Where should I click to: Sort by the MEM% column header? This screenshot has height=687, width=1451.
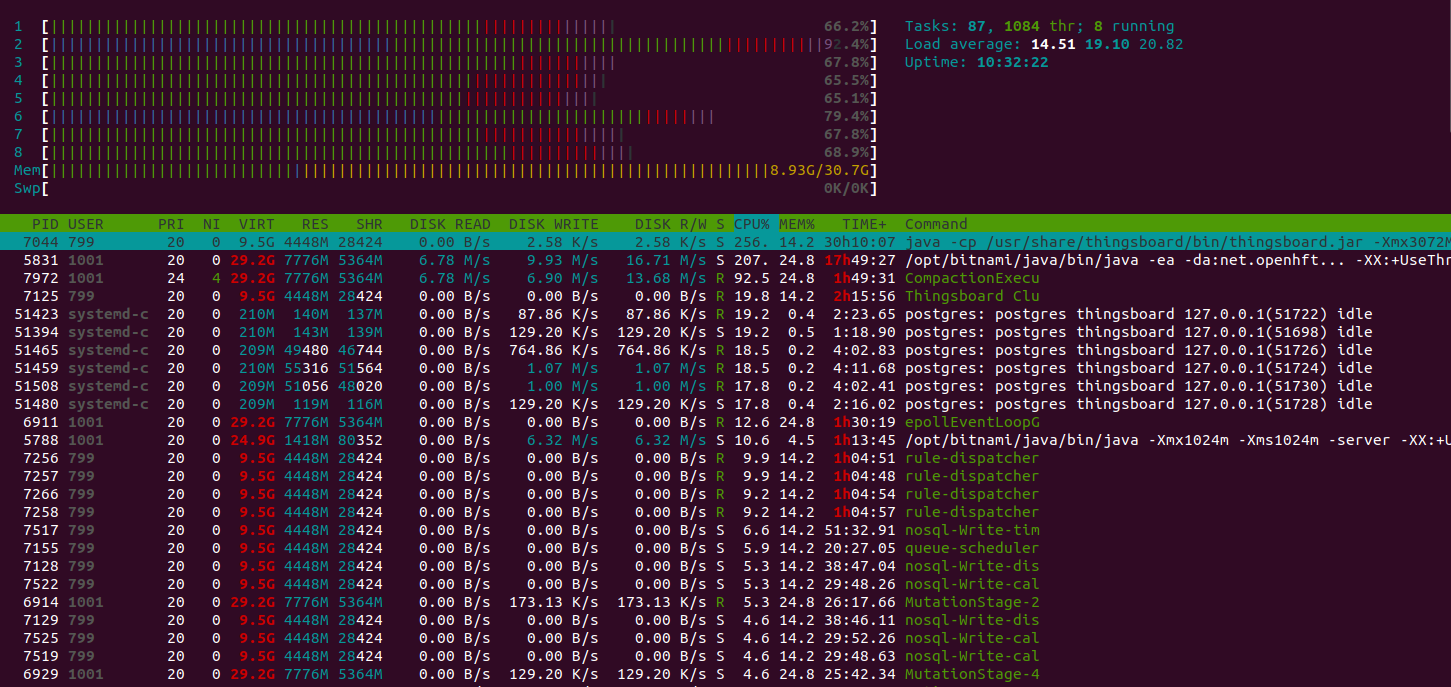797,224
